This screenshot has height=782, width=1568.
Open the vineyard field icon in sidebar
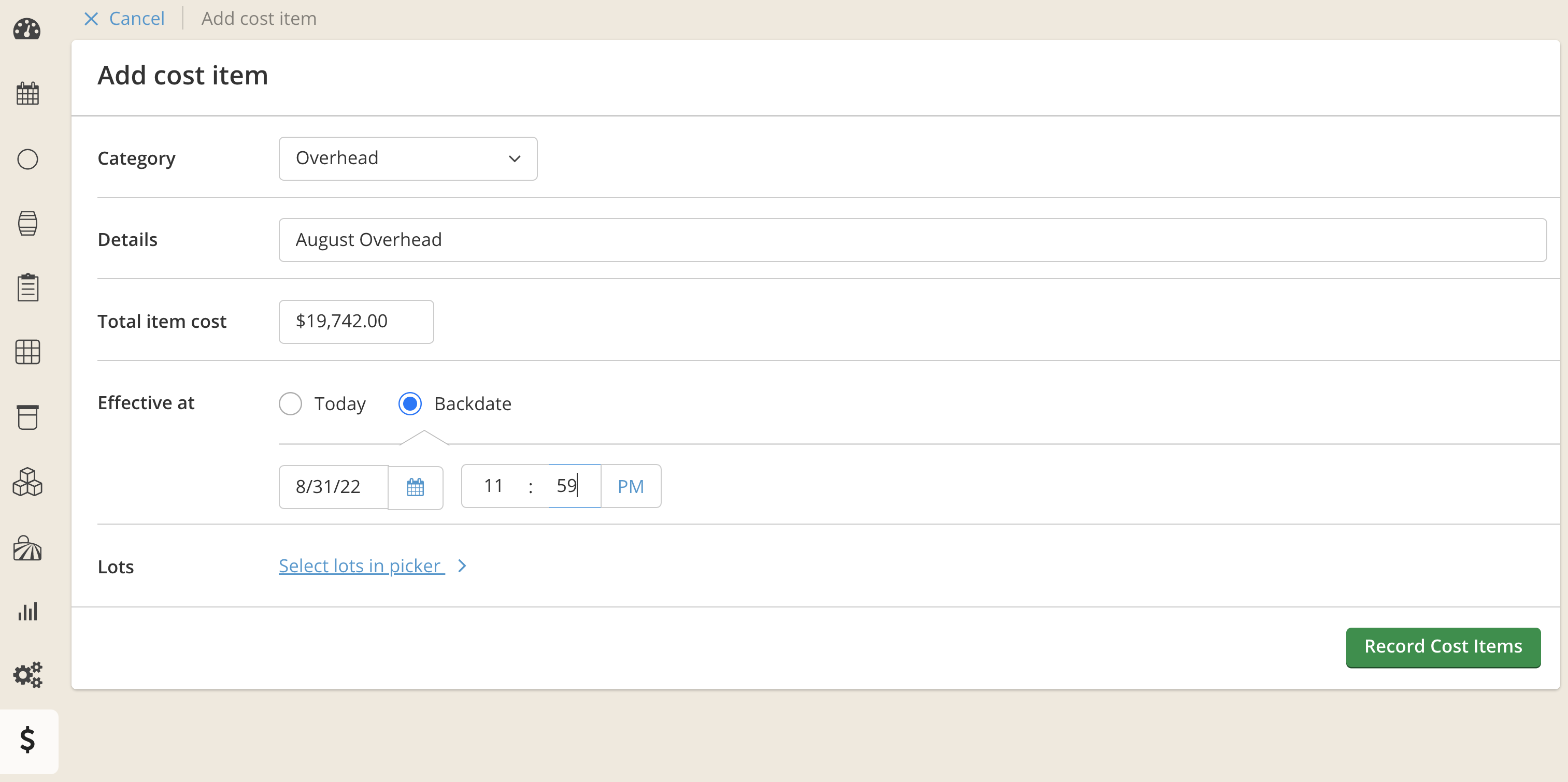(27, 548)
